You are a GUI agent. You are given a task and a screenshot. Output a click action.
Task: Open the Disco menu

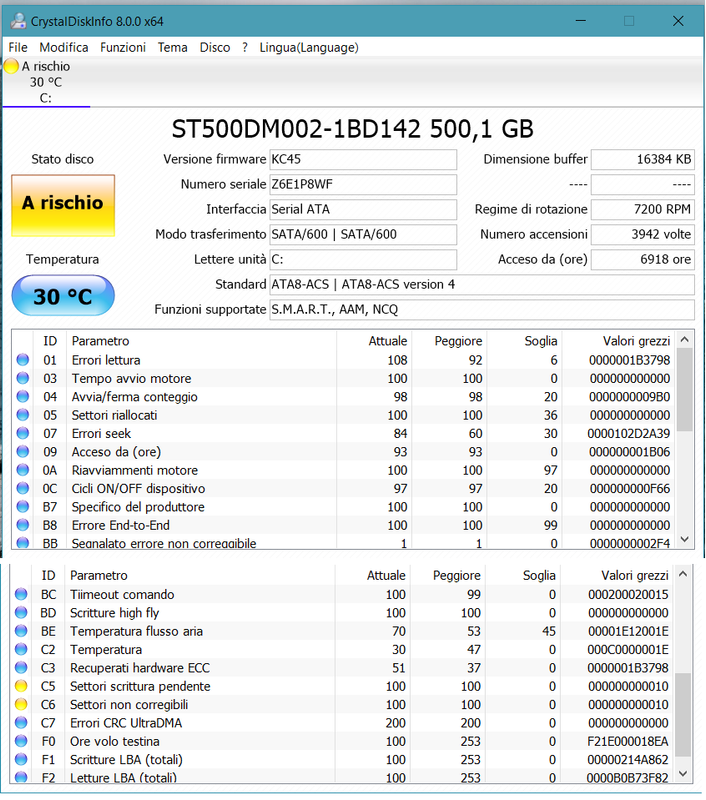(x=215, y=47)
